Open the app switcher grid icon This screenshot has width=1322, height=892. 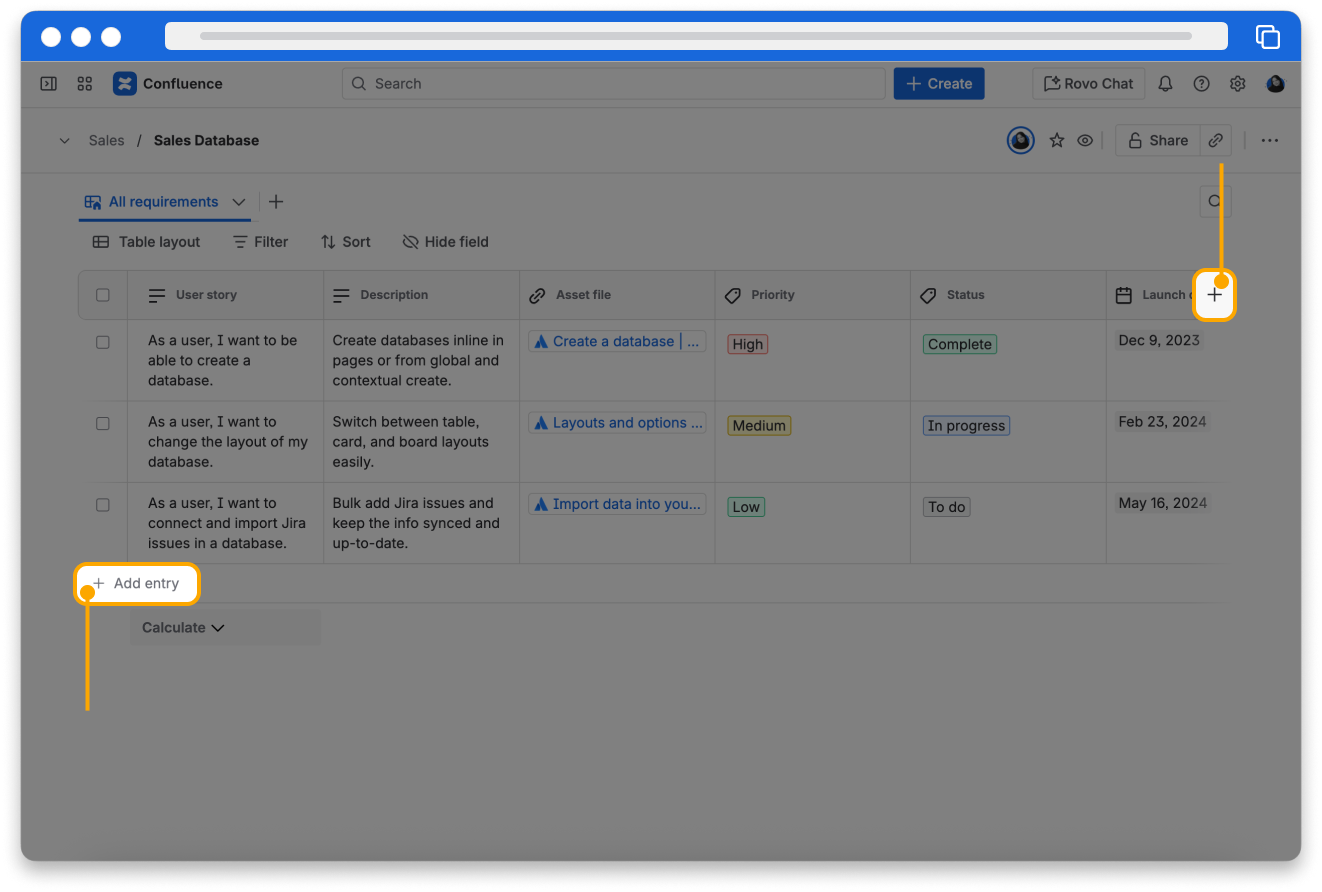point(85,84)
